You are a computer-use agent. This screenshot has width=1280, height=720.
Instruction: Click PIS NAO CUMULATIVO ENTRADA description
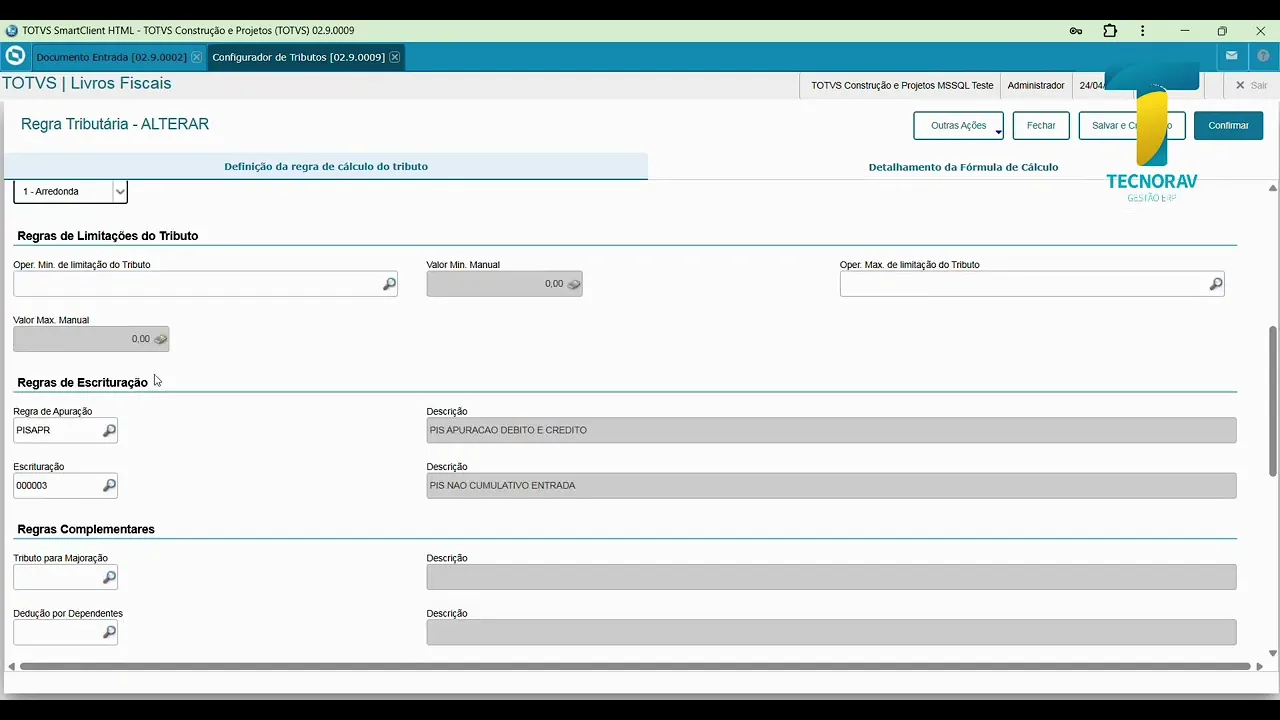point(831,485)
